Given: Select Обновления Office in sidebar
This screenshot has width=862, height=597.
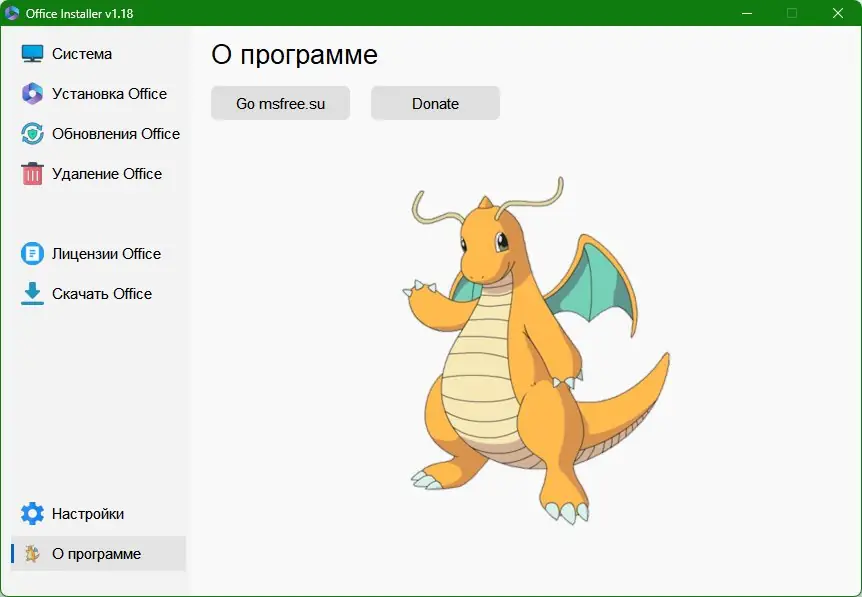Looking at the screenshot, I should tap(98, 134).
